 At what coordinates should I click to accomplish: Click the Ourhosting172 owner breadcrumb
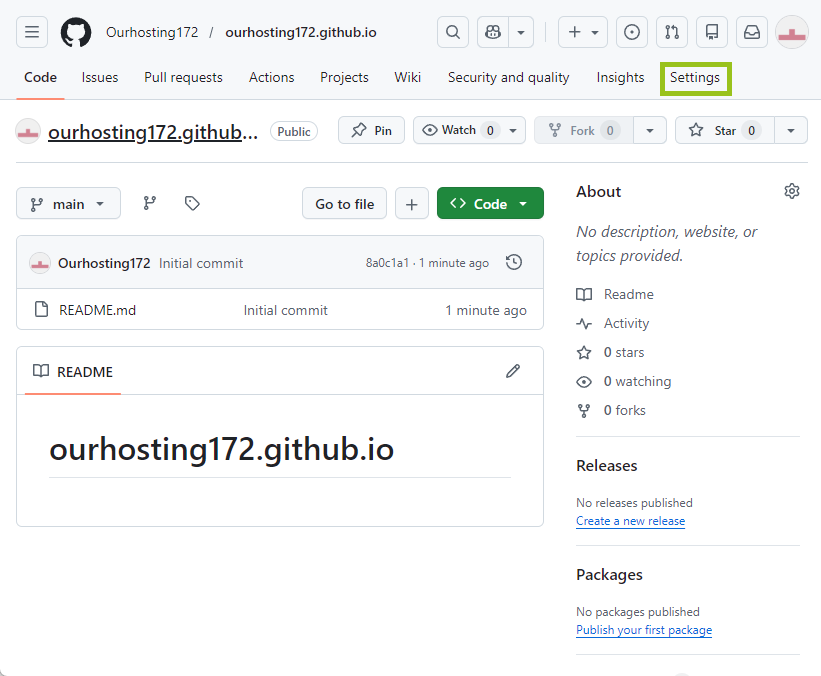152,32
